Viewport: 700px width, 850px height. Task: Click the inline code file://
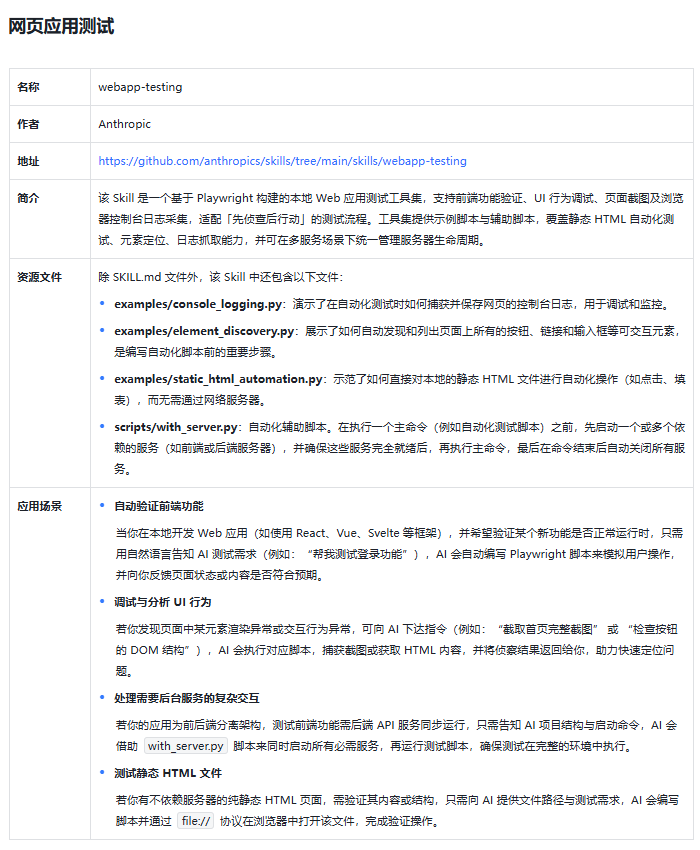(196, 821)
